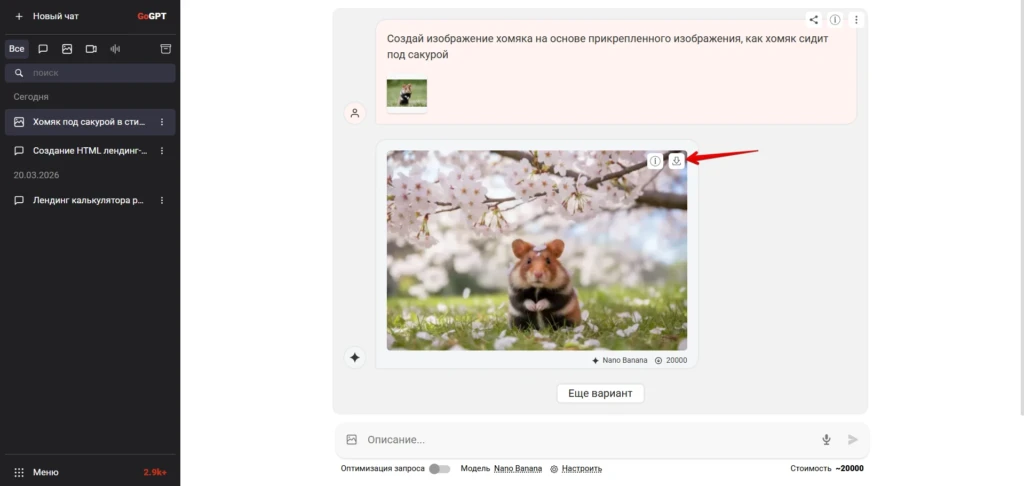Download the generated hamster image

point(677,161)
